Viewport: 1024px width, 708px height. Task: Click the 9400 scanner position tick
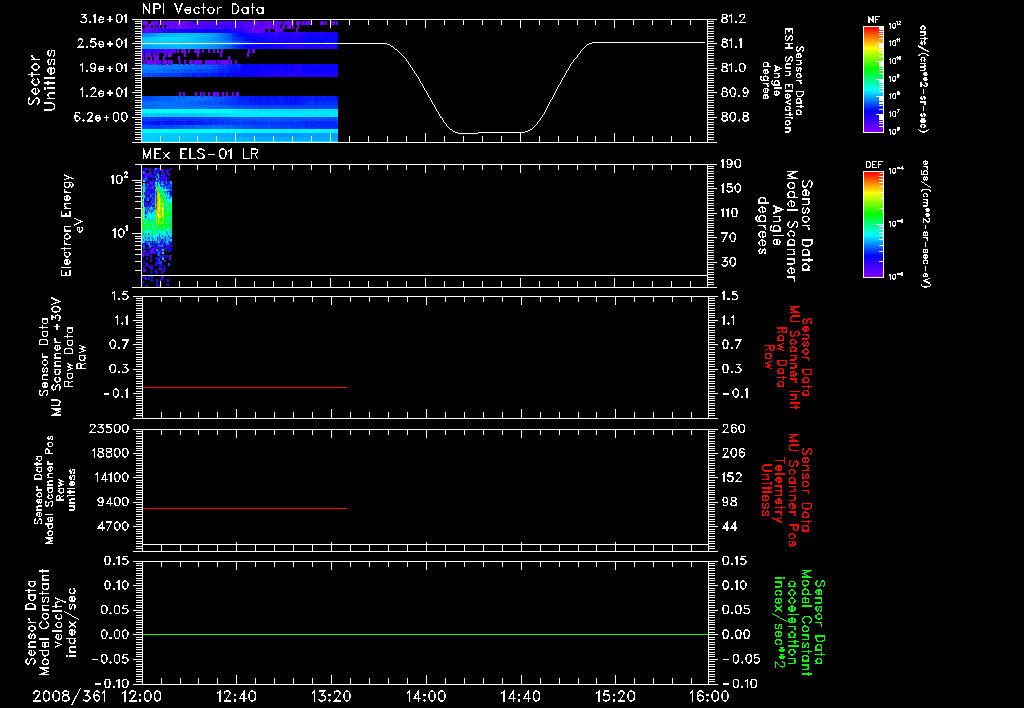[113, 502]
